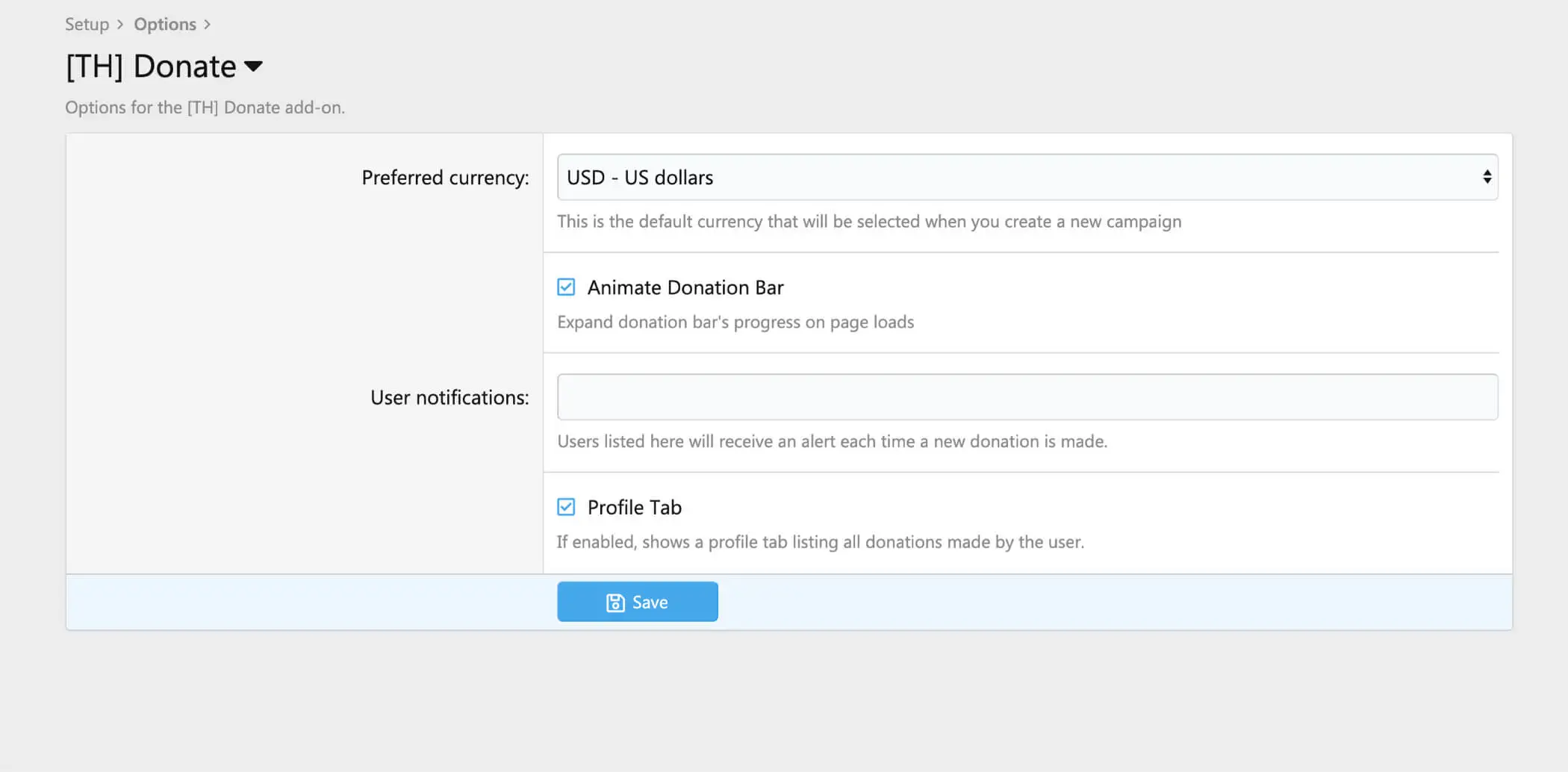
Task: Uncheck the Animate Donation Bar checkbox
Action: coord(566,287)
